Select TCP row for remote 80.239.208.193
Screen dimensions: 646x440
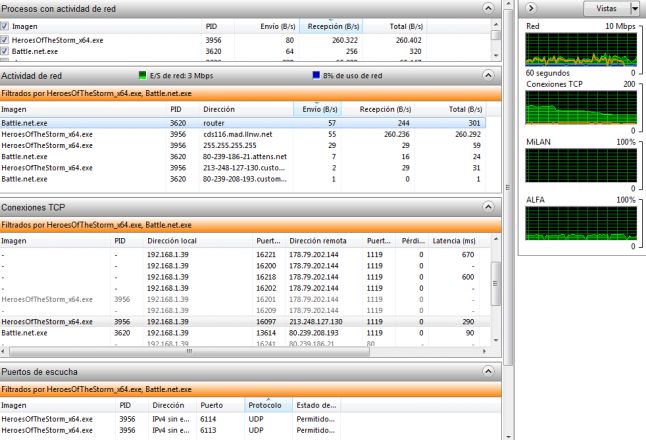click(x=245, y=332)
